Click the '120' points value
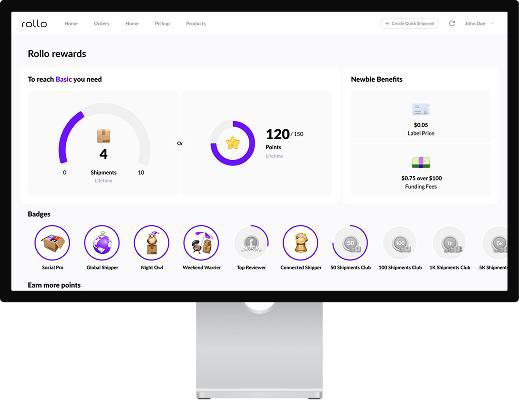This screenshot has height=400, width=519. pos(277,134)
